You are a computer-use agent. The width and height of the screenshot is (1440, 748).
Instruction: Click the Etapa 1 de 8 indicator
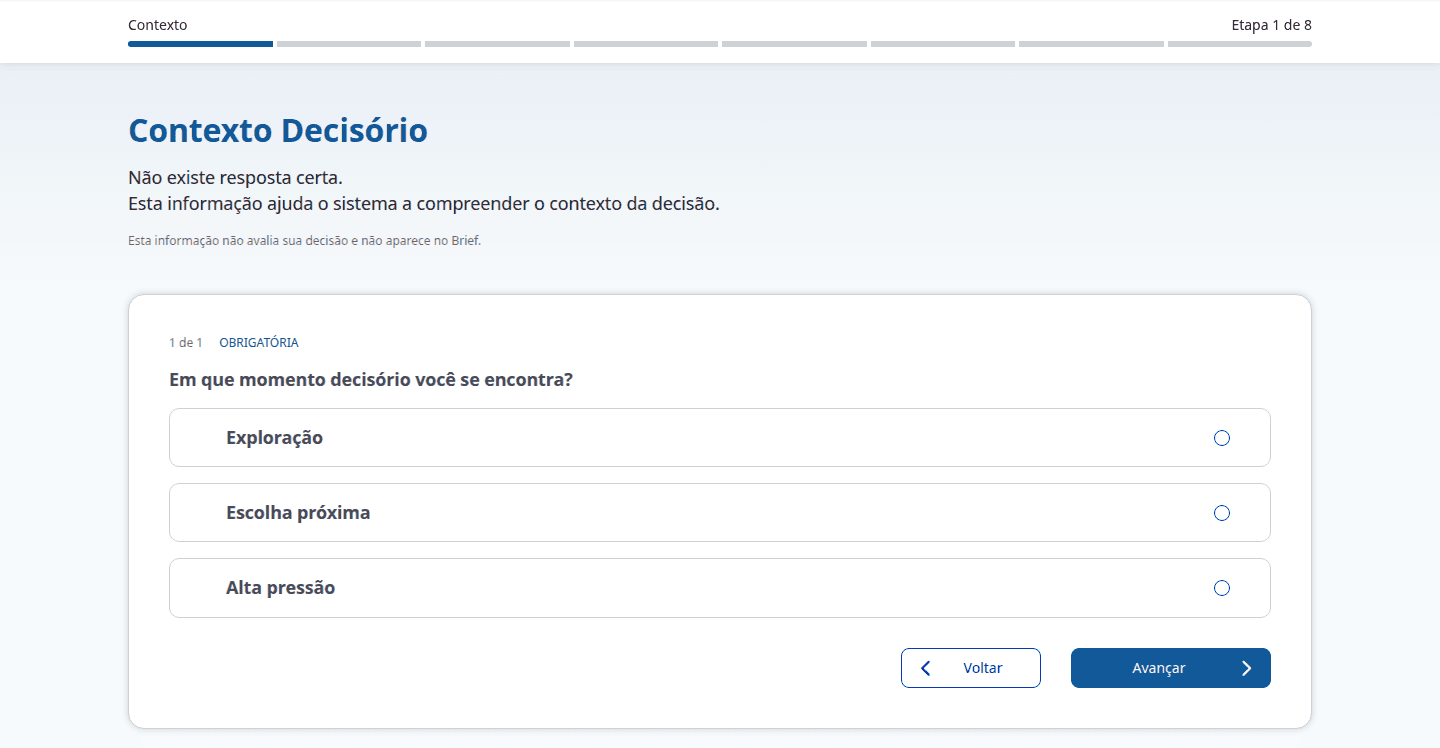click(x=1271, y=25)
